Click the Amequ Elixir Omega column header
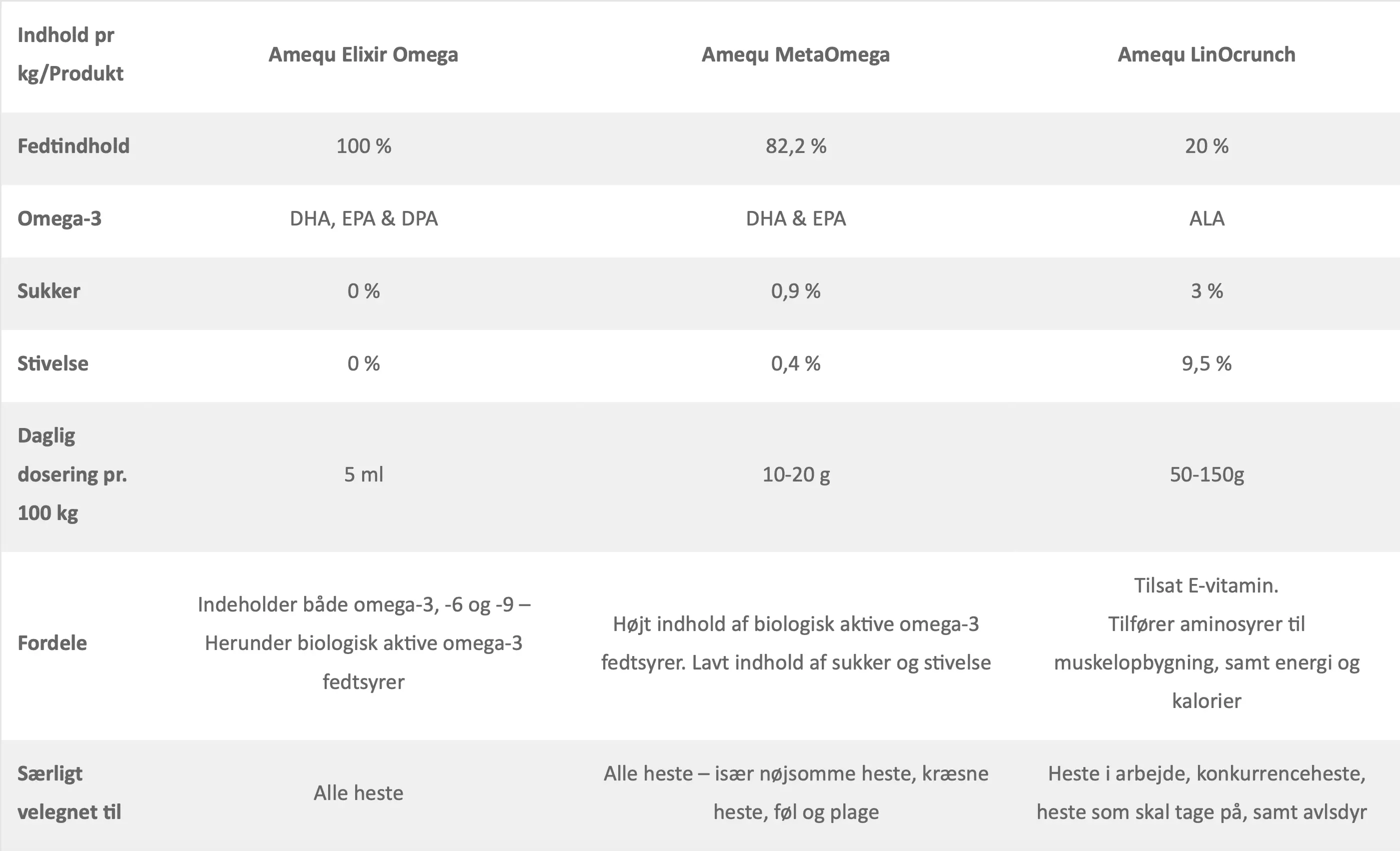This screenshot has width=1400, height=851. click(x=363, y=54)
